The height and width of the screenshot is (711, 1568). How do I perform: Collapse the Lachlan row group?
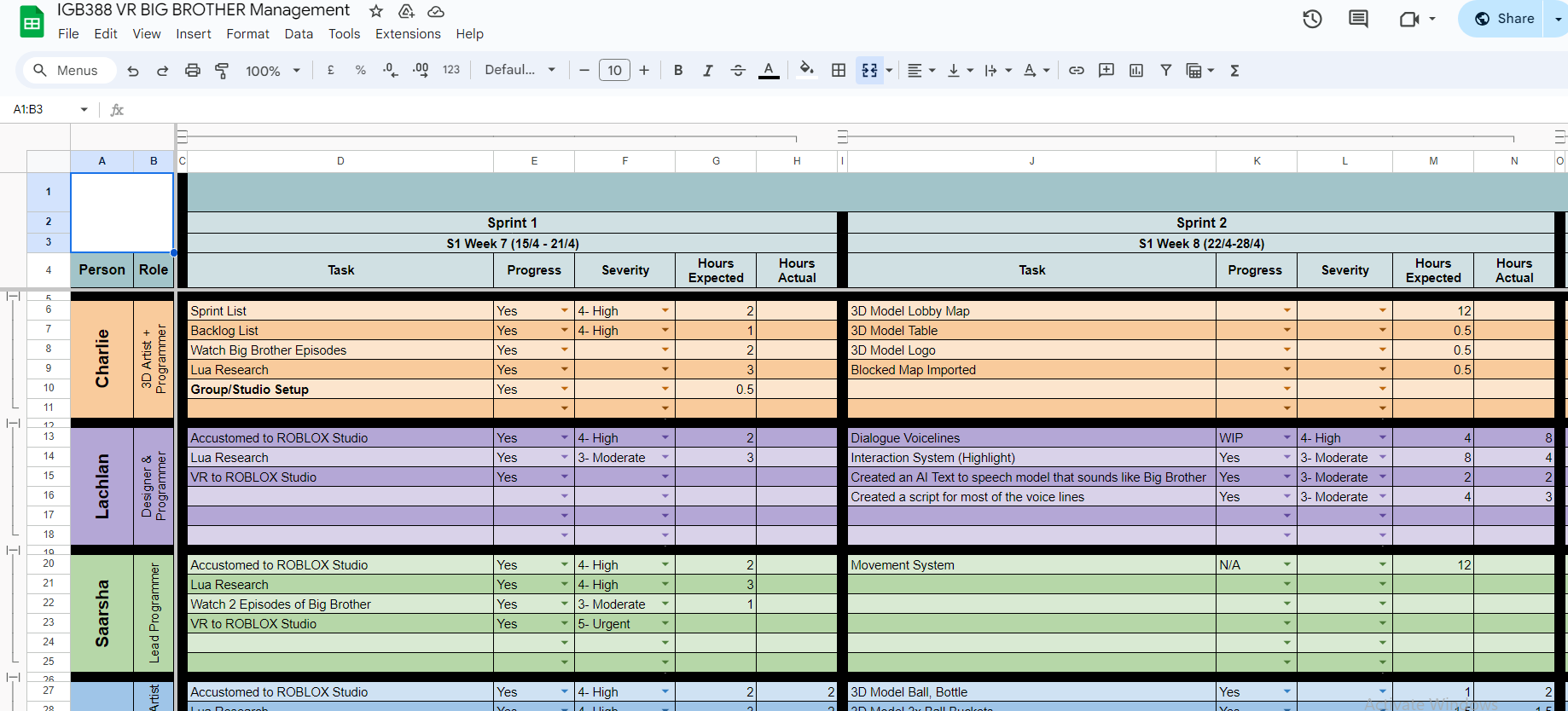(13, 423)
